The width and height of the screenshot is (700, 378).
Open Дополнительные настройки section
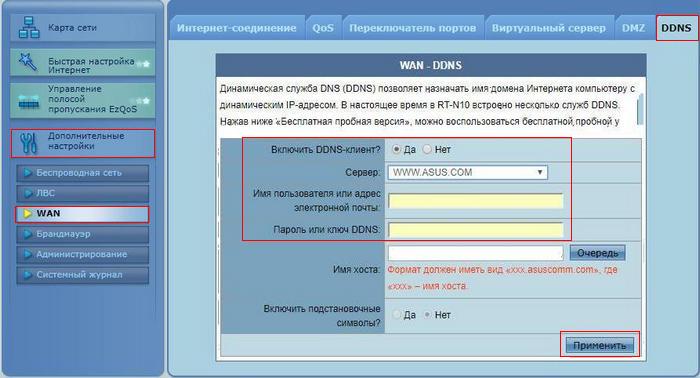[83, 143]
